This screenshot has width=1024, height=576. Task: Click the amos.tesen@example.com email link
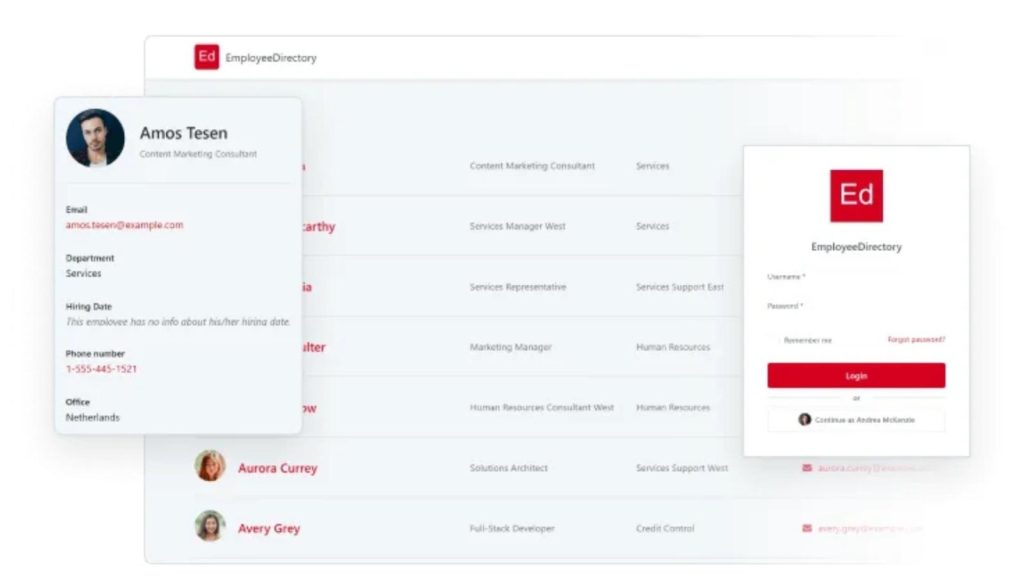tap(123, 225)
